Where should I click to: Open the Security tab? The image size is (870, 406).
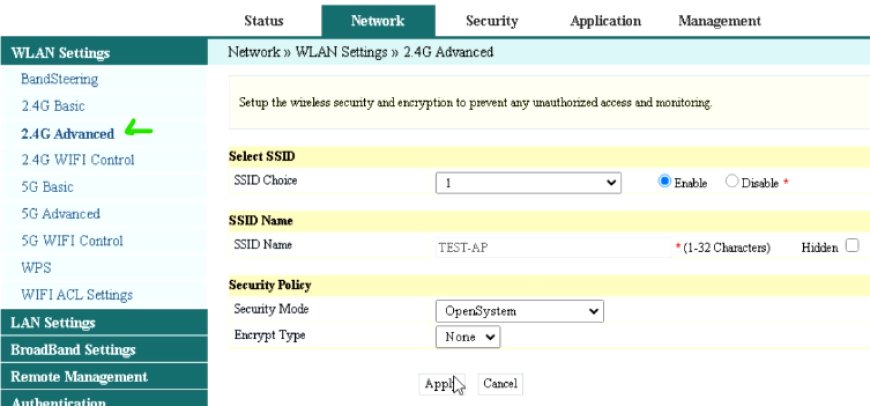[x=492, y=21]
